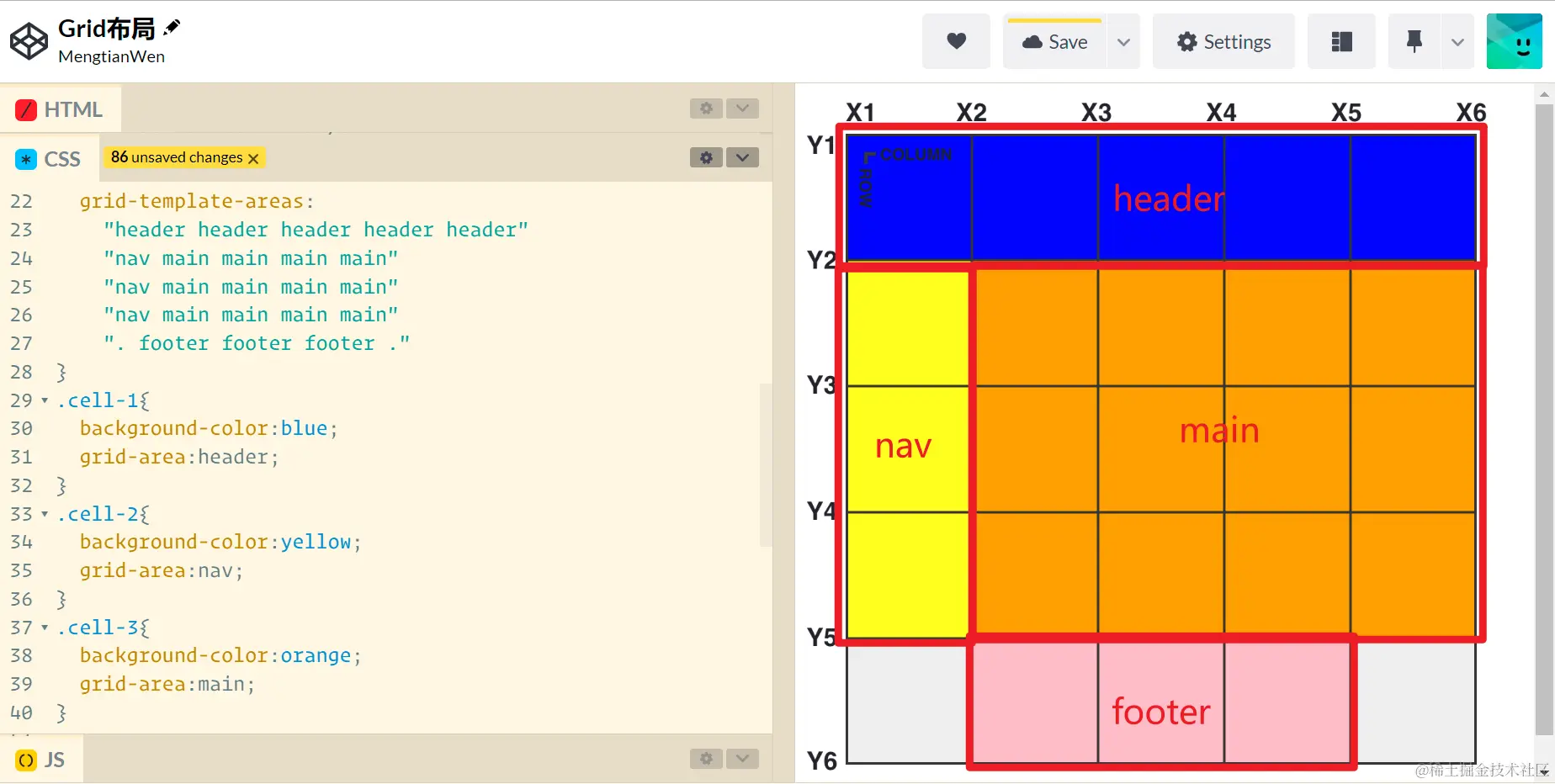The image size is (1555, 784).
Task: Dismiss the 86 unsaved changes notice
Action: [253, 158]
